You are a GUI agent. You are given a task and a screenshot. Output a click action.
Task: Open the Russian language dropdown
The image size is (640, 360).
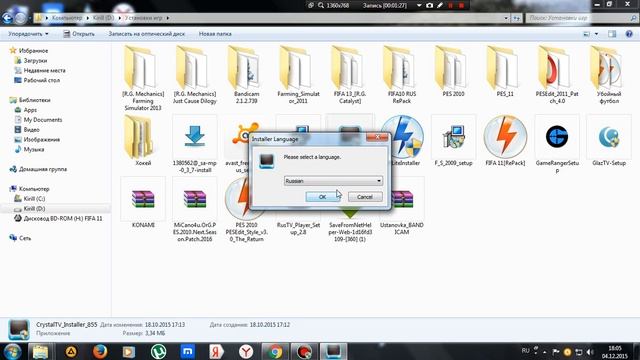point(333,180)
